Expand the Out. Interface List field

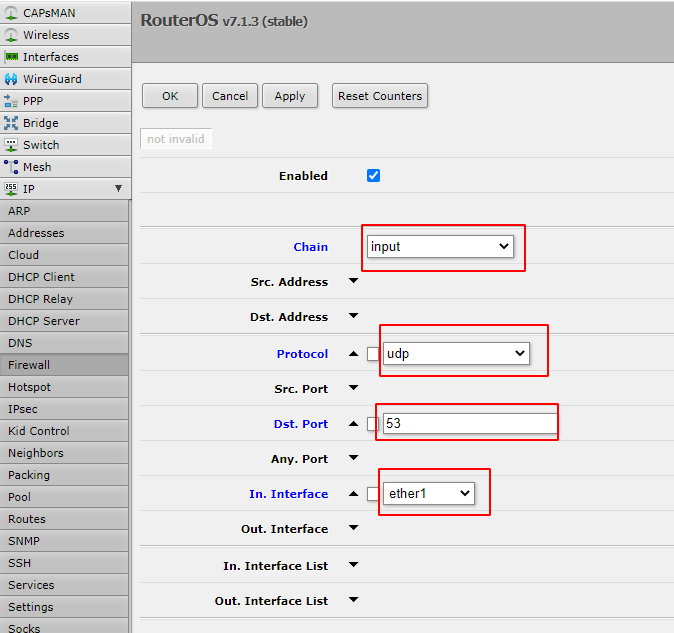(354, 600)
